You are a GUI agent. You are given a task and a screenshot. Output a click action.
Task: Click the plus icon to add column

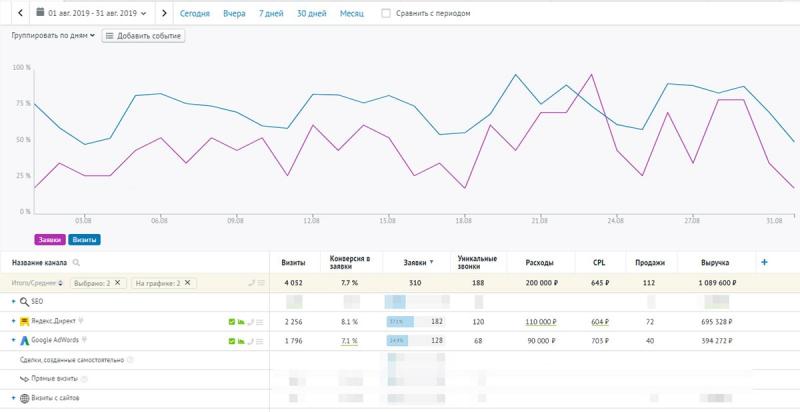[x=764, y=263]
